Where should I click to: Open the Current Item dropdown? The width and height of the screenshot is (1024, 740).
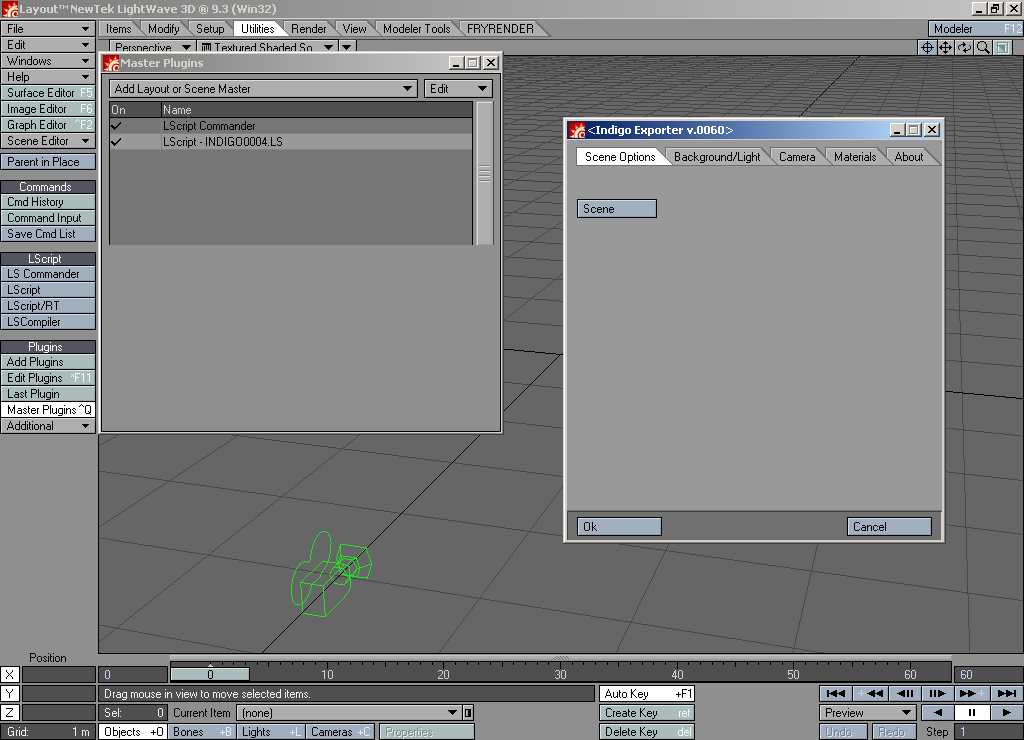(348, 713)
